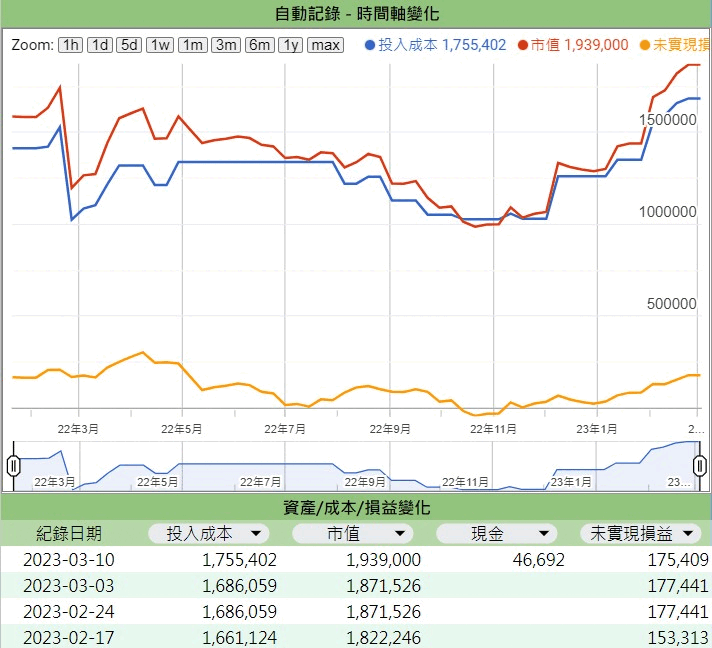Zoom chart to 6m

click(259, 45)
